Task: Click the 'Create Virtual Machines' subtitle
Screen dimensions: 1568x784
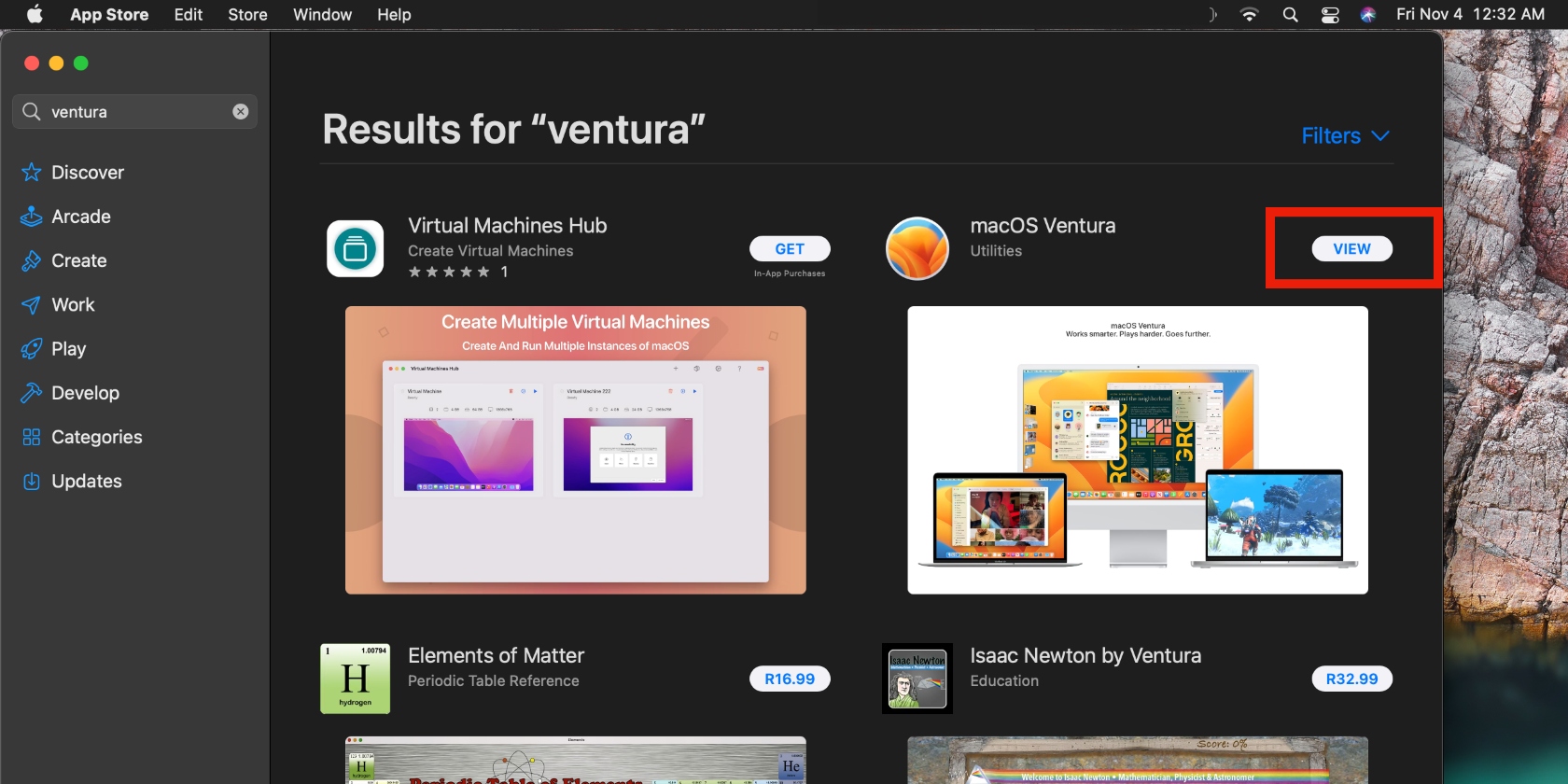Action: 491,251
